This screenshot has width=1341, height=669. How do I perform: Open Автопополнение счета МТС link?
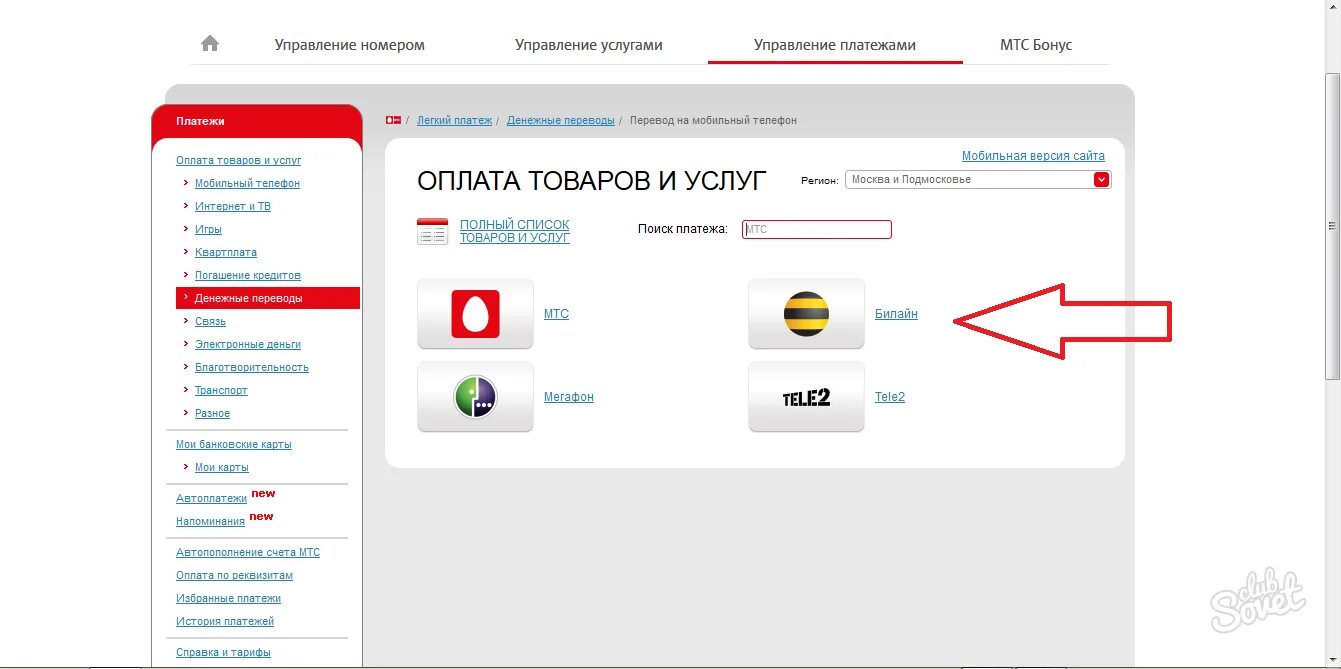point(248,552)
